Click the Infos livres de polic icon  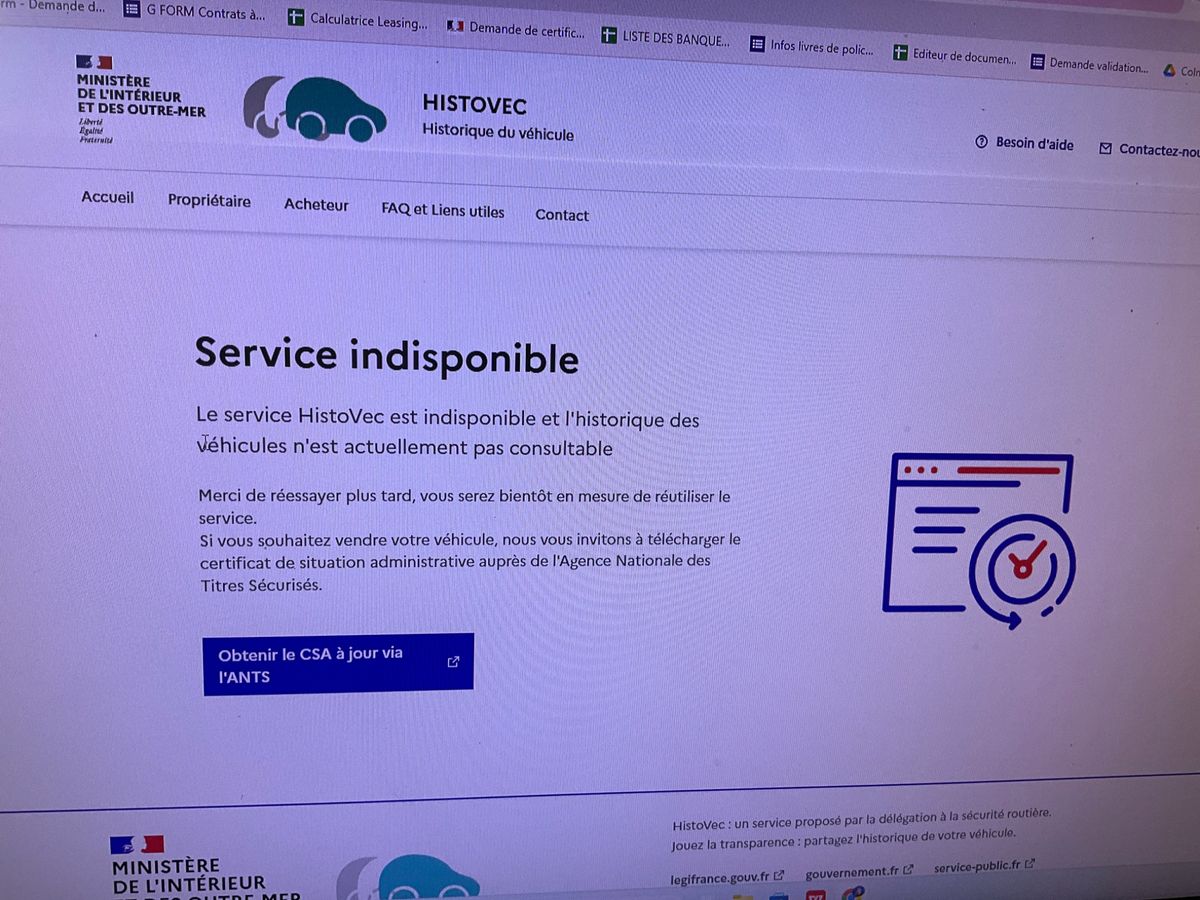pos(757,44)
